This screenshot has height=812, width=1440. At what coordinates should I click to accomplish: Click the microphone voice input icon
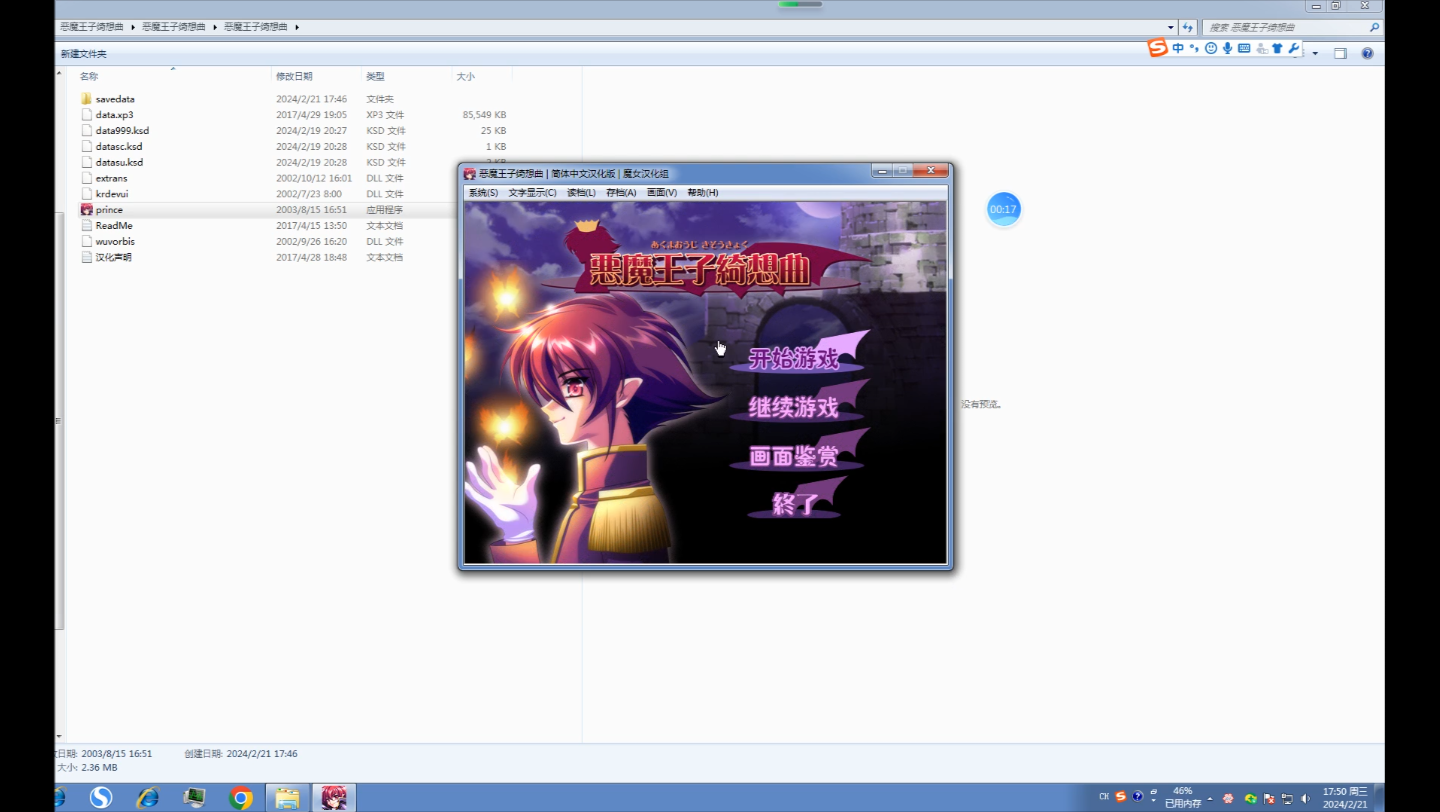pos(1227,48)
